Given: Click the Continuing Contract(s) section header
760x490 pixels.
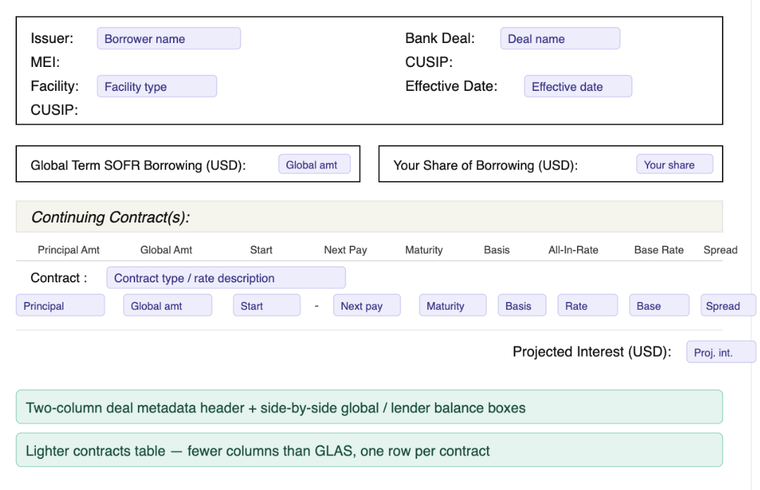Looking at the screenshot, I should [x=369, y=217].
